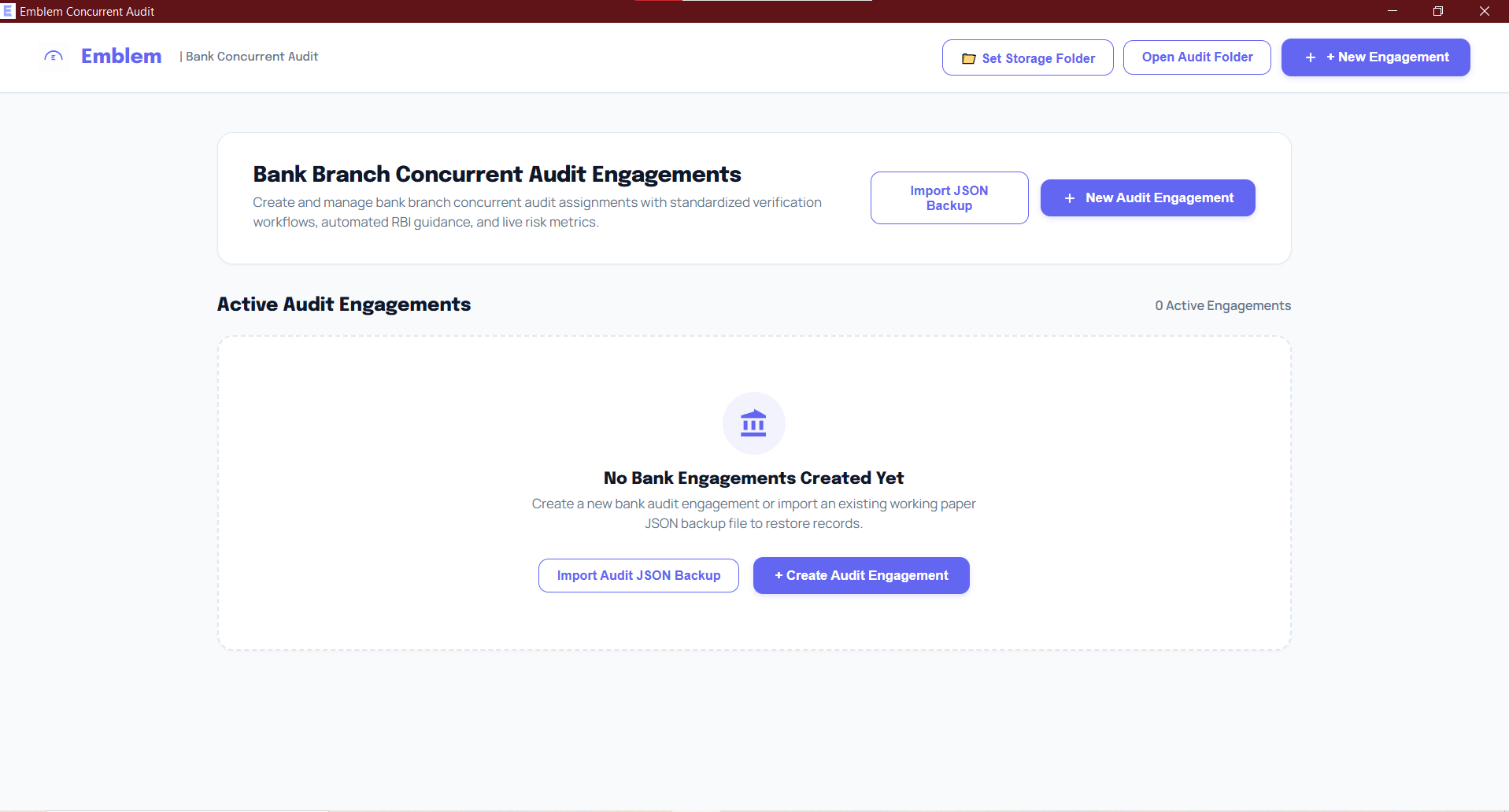
Task: Click the Emblem app icon in title bar
Action: pyautogui.click(x=9, y=11)
